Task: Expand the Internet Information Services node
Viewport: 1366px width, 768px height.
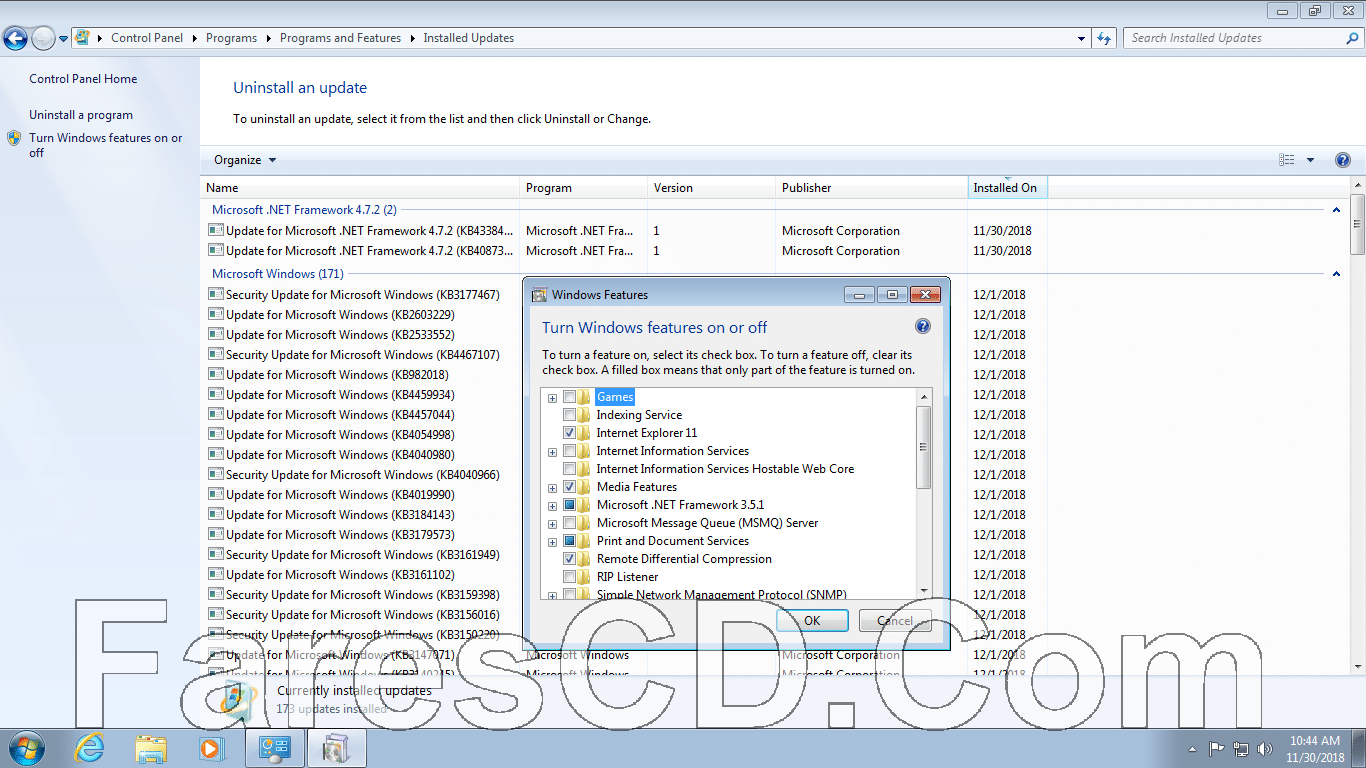Action: pos(552,452)
